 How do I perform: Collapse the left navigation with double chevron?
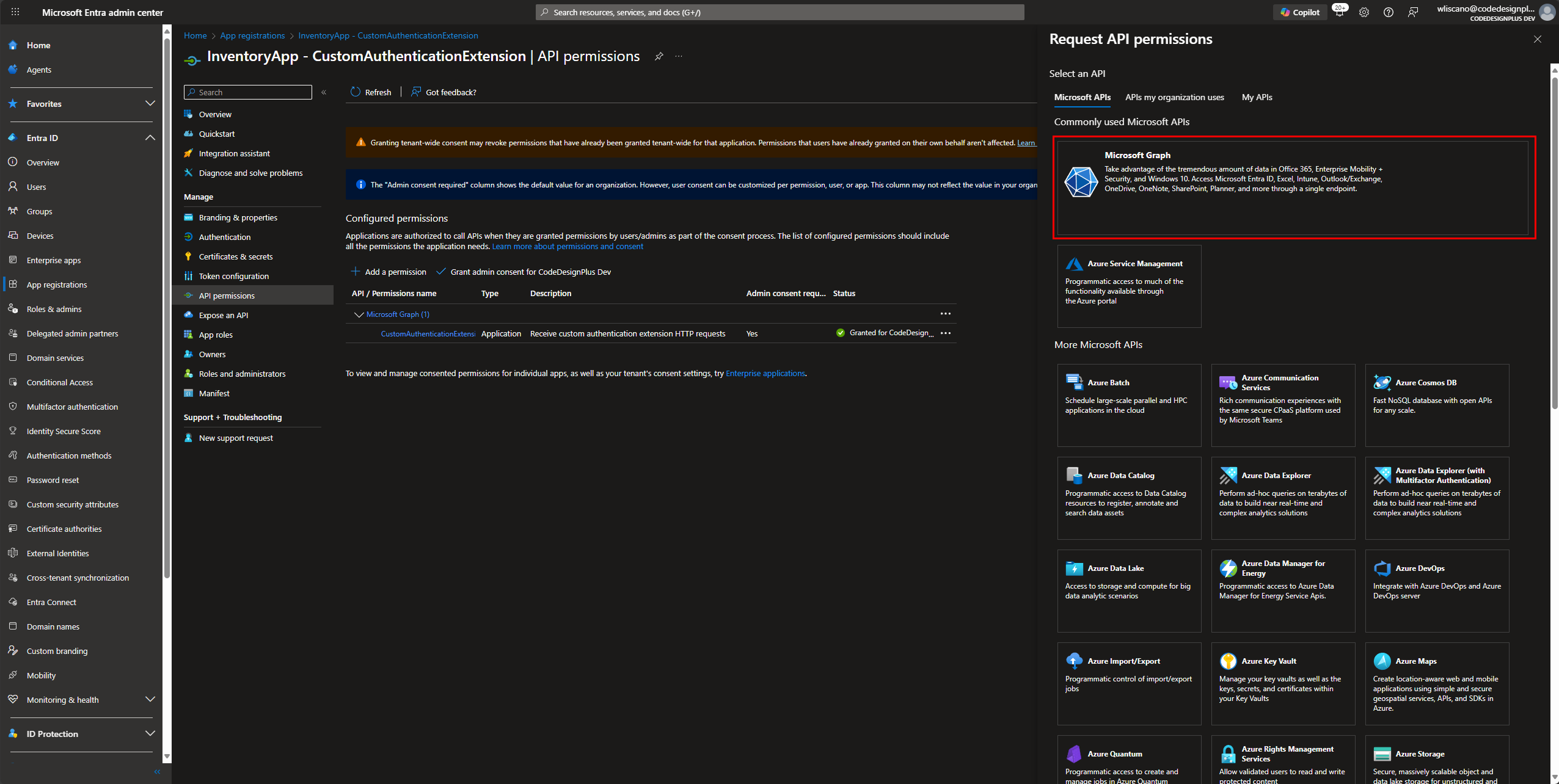[x=157, y=772]
